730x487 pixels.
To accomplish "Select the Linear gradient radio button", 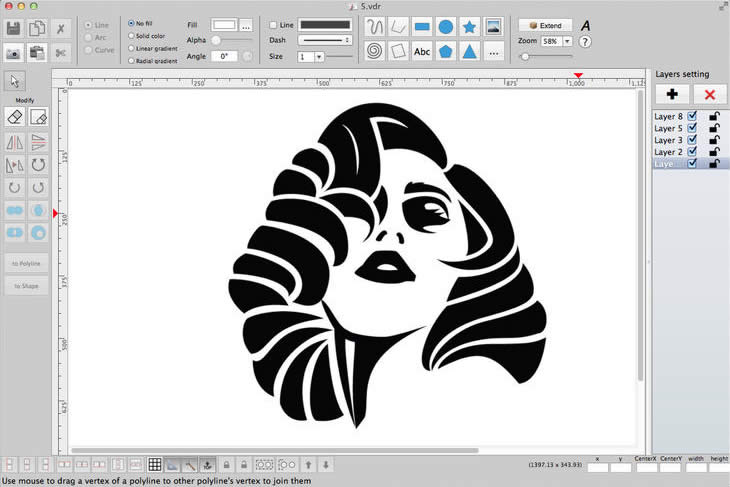I will 131,48.
